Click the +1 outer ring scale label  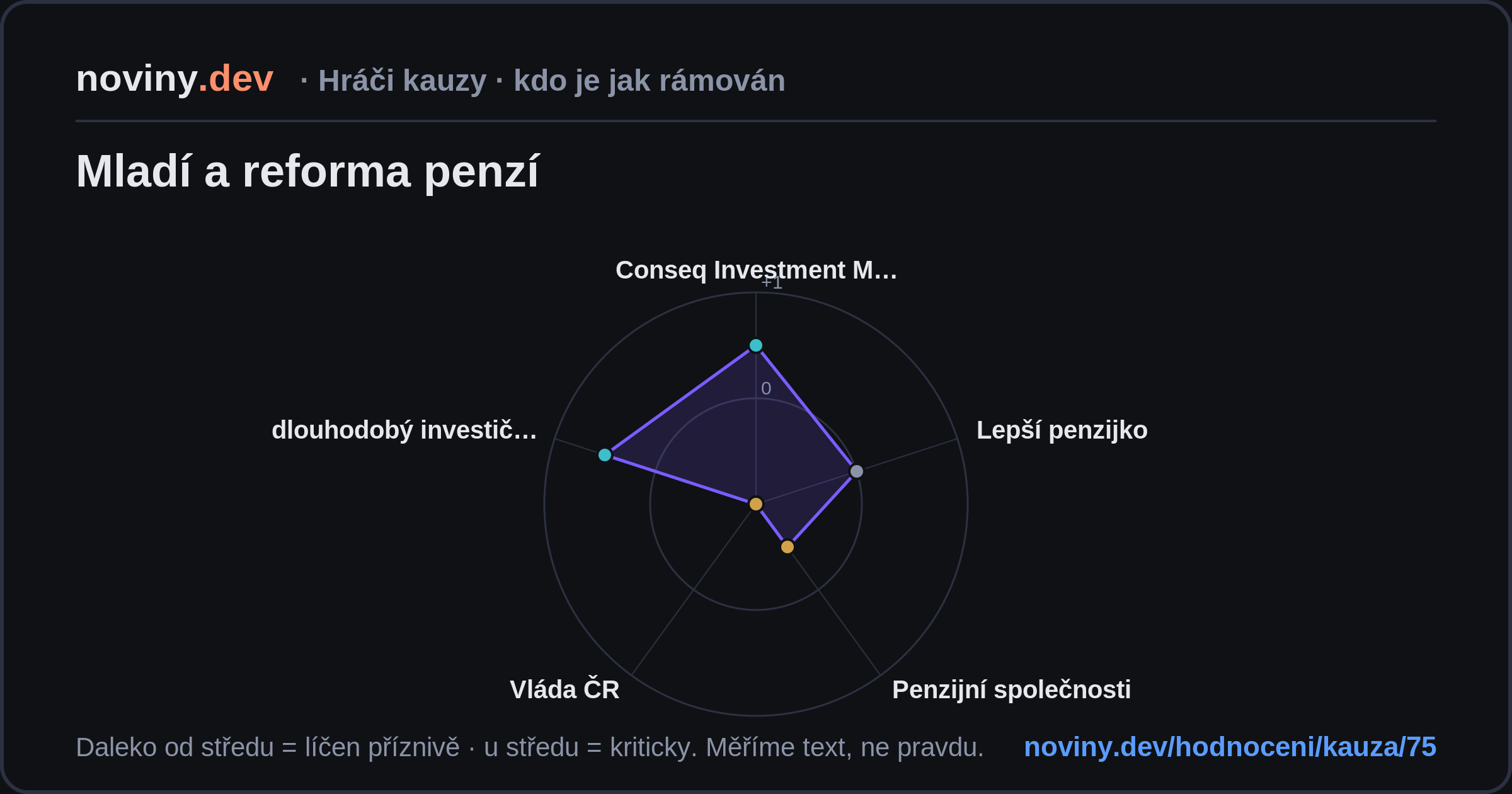[772, 282]
